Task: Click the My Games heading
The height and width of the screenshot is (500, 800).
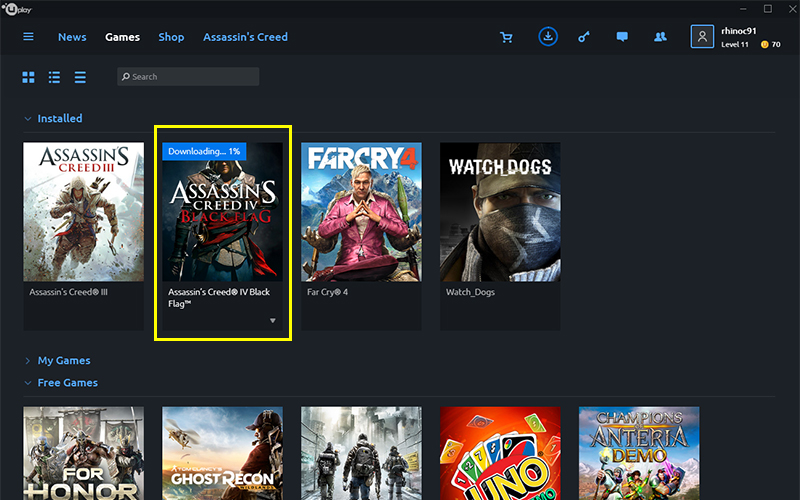Action: click(64, 361)
